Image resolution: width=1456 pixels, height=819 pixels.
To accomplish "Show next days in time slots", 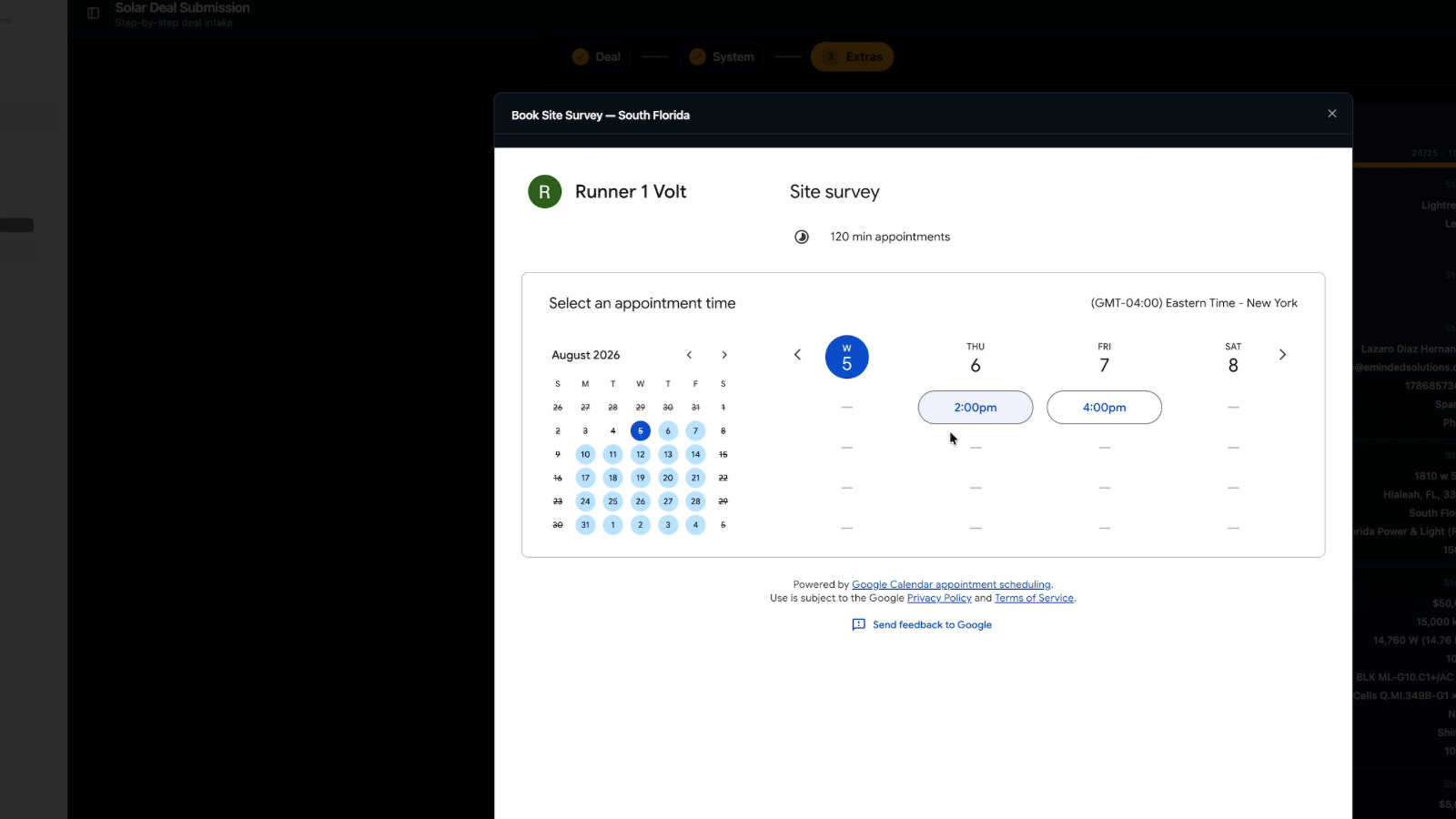I will point(1282,355).
